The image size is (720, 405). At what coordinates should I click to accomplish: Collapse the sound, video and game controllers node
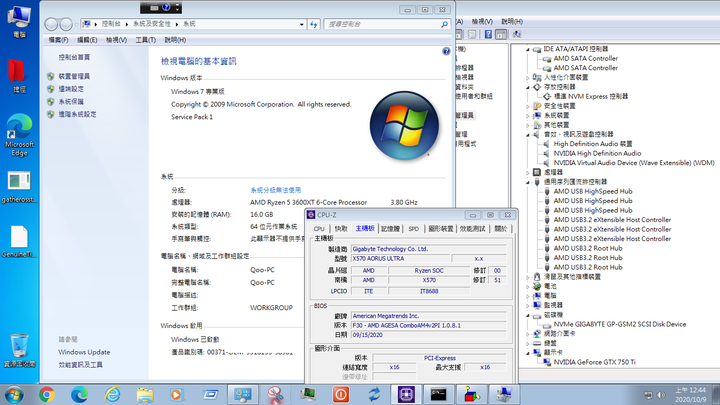click(528, 135)
